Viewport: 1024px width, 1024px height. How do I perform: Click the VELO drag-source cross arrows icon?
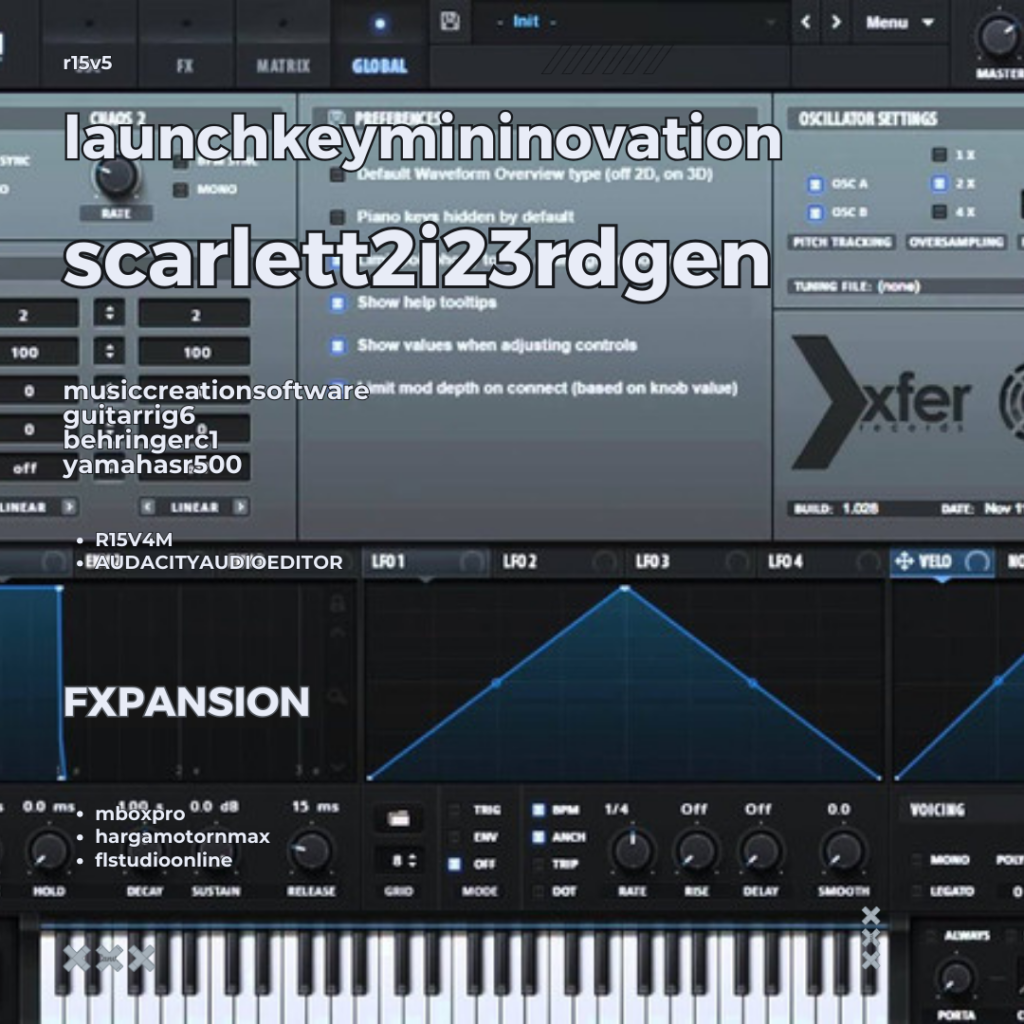pyautogui.click(x=904, y=561)
